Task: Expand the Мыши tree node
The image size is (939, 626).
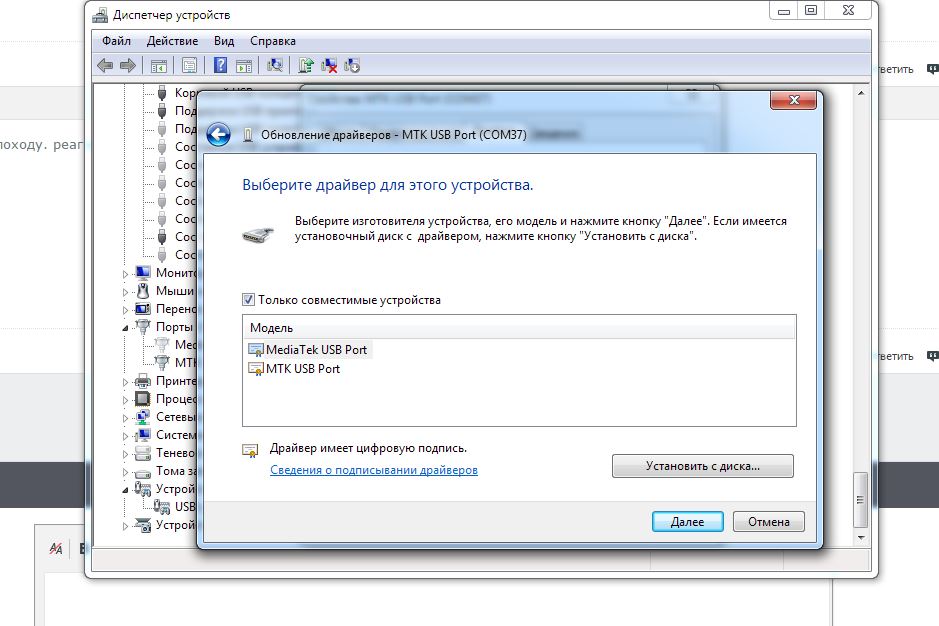Action: pyautogui.click(x=126, y=292)
